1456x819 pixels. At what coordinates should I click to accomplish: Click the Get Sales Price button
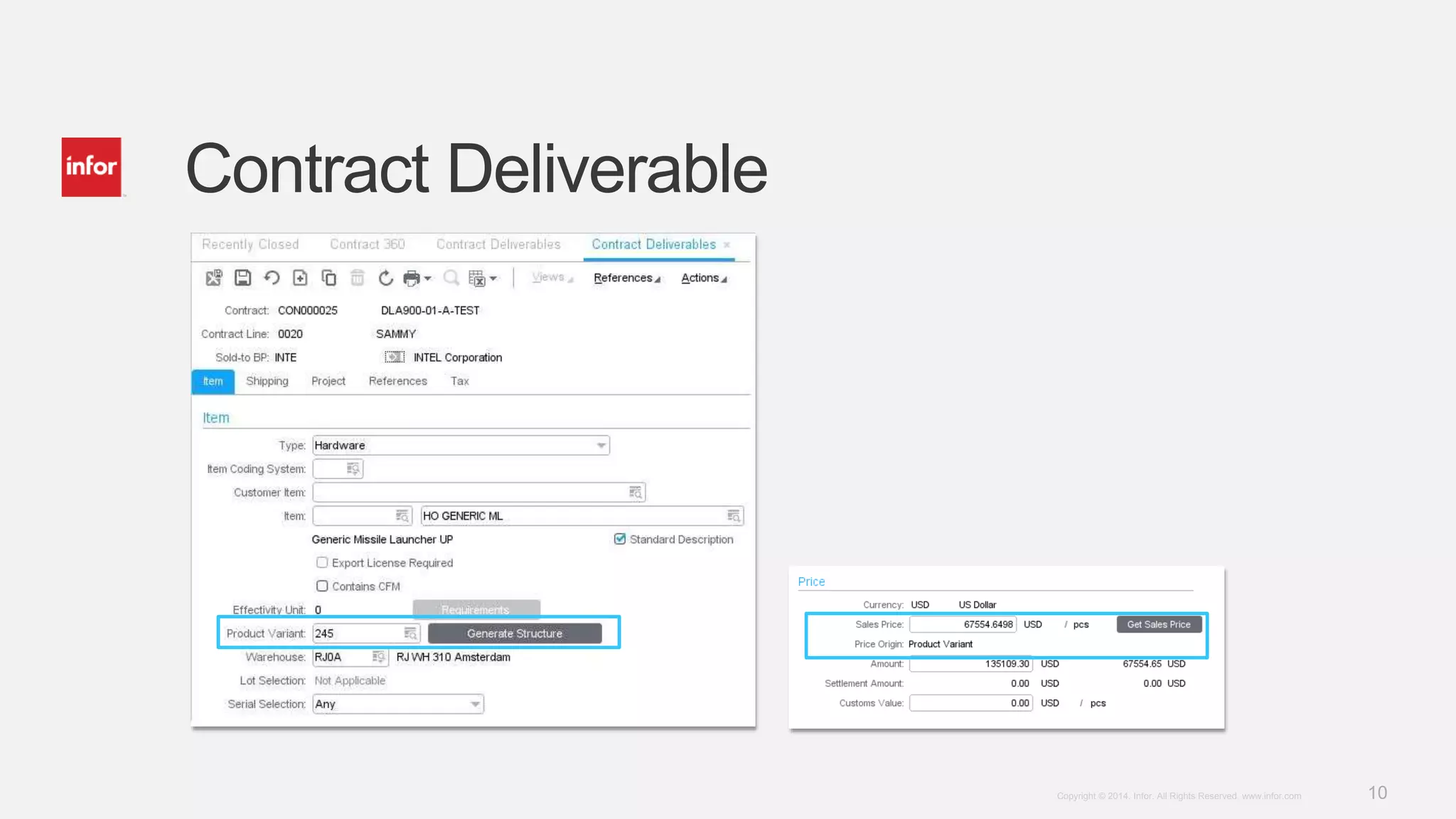click(1158, 624)
